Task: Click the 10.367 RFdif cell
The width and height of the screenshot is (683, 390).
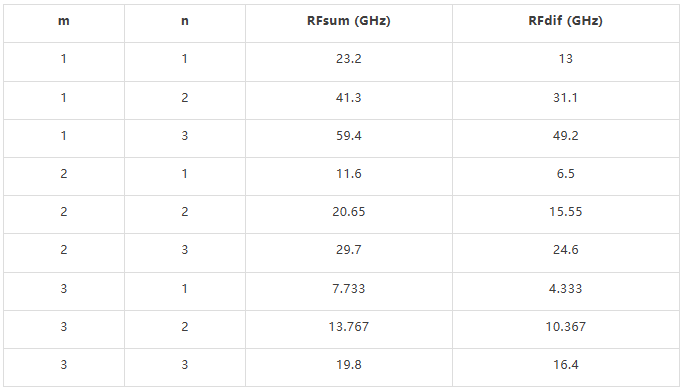Action: (565, 326)
